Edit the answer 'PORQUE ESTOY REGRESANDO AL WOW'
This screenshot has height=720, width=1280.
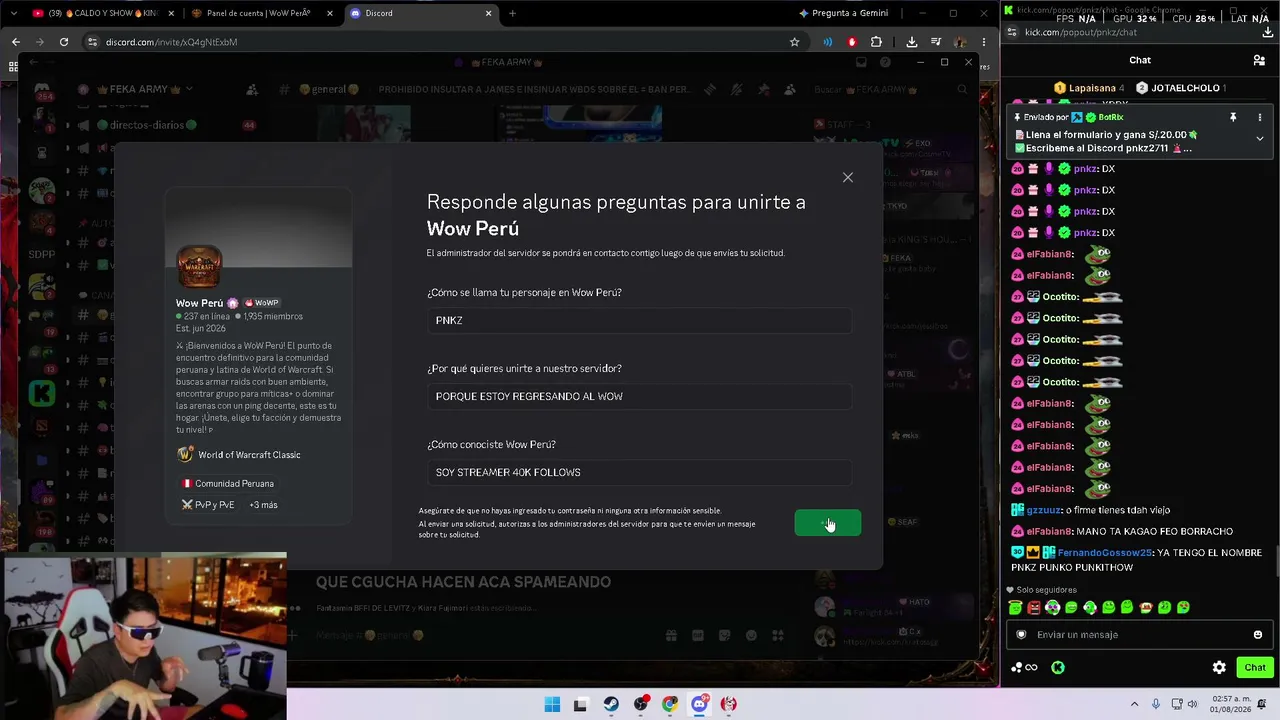[639, 396]
